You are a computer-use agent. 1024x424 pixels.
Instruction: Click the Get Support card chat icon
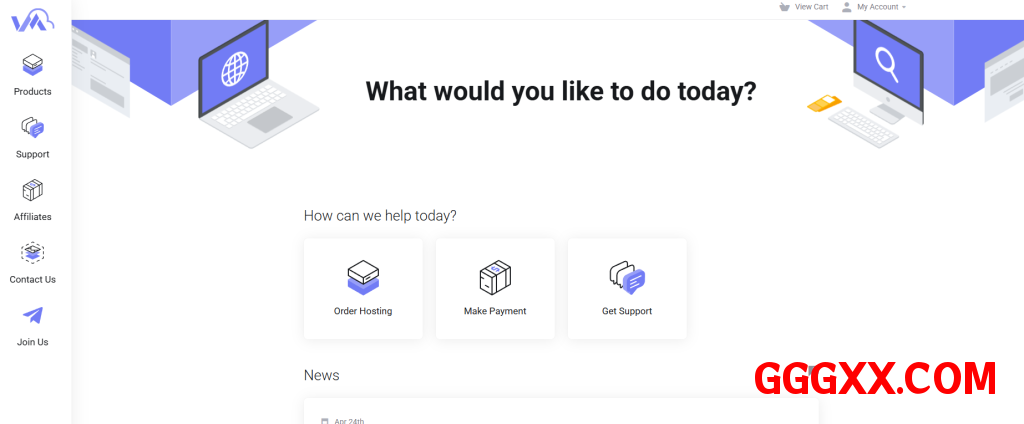627,276
